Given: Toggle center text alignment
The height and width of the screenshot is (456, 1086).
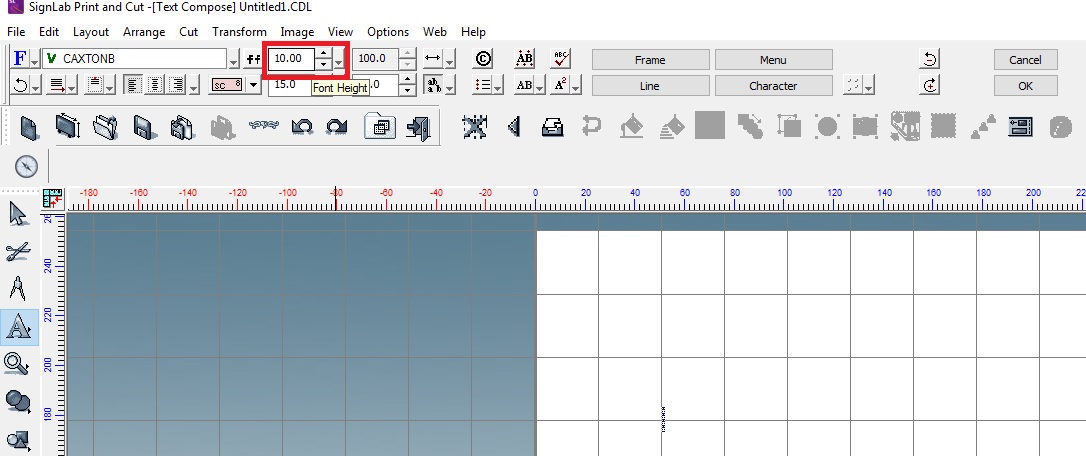Looking at the screenshot, I should [x=156, y=85].
